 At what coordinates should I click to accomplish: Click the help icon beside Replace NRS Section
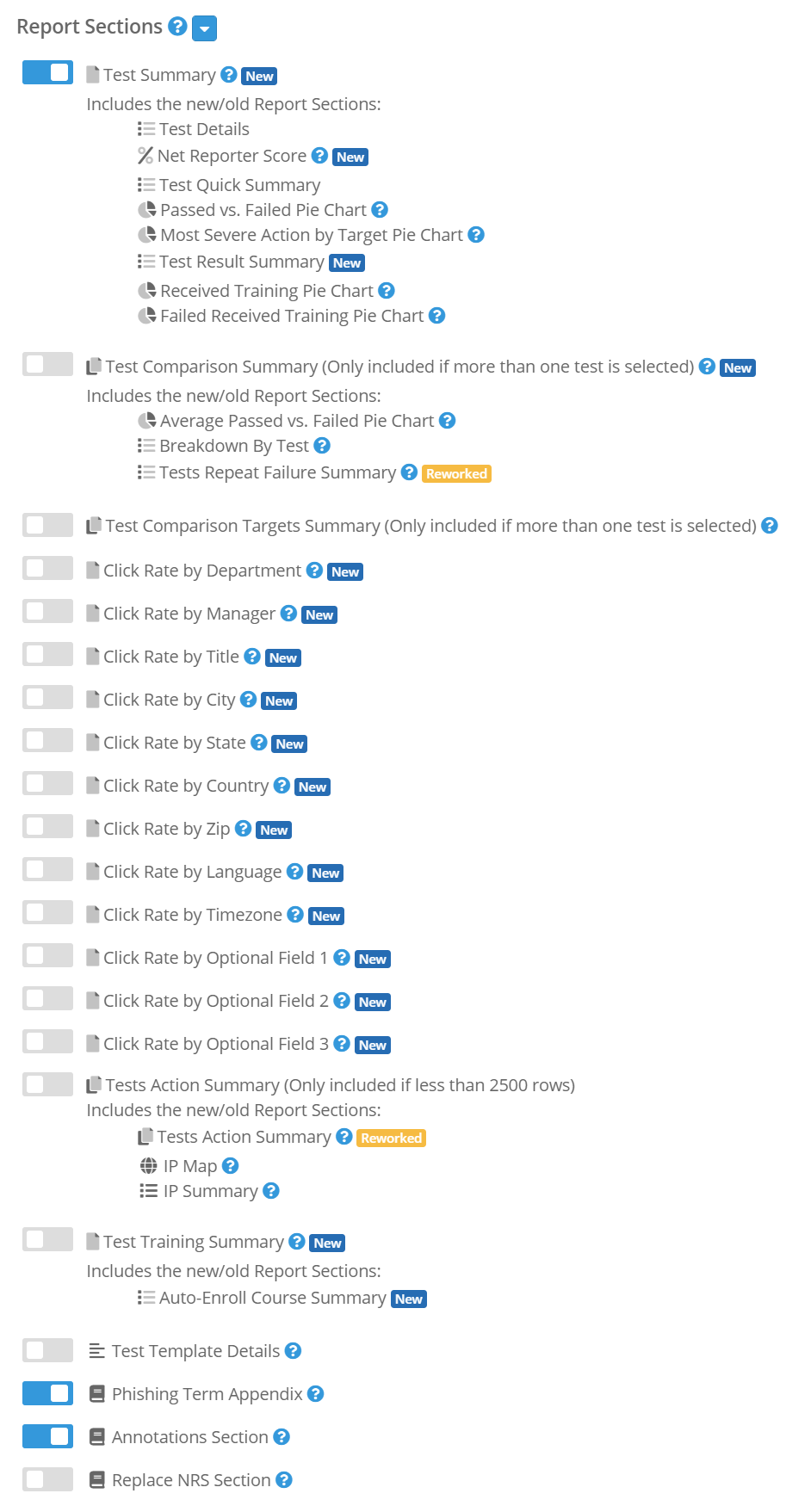284,1480
